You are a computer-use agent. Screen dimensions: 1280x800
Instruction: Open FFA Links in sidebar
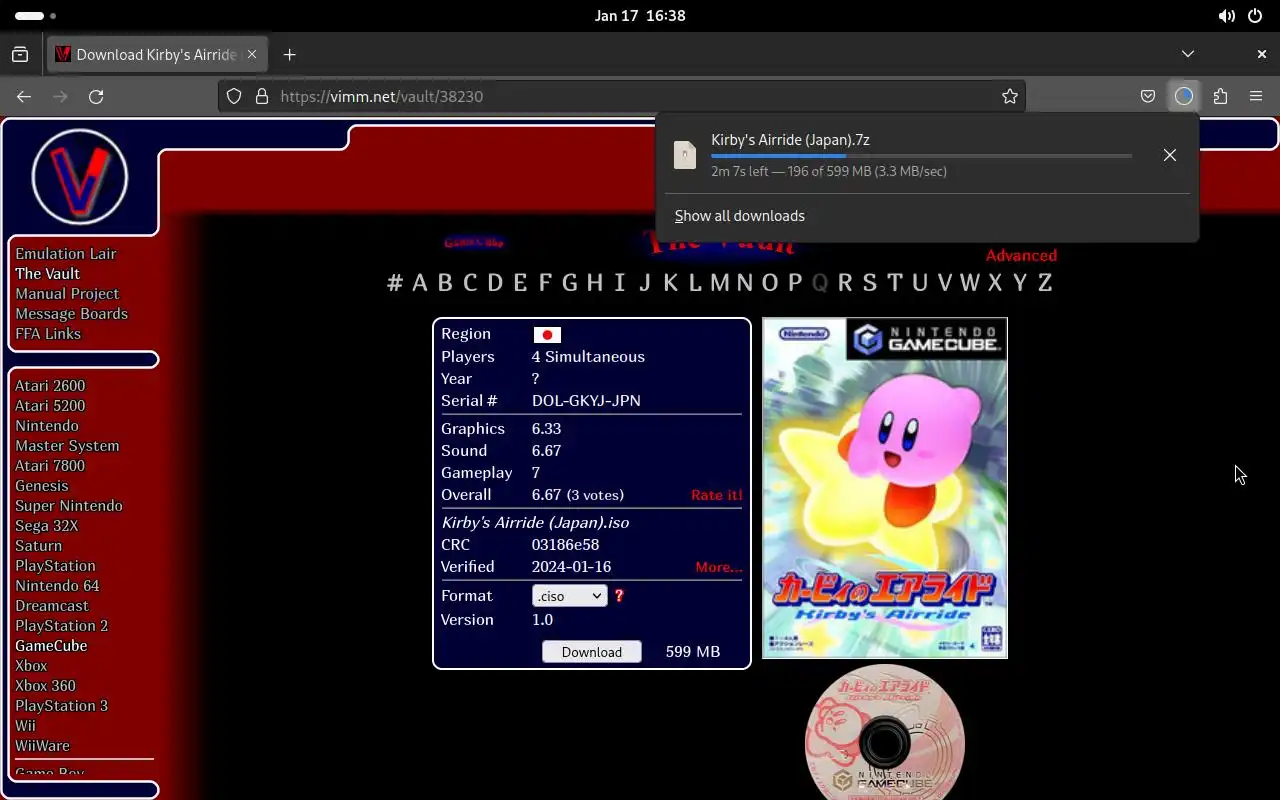pos(48,334)
